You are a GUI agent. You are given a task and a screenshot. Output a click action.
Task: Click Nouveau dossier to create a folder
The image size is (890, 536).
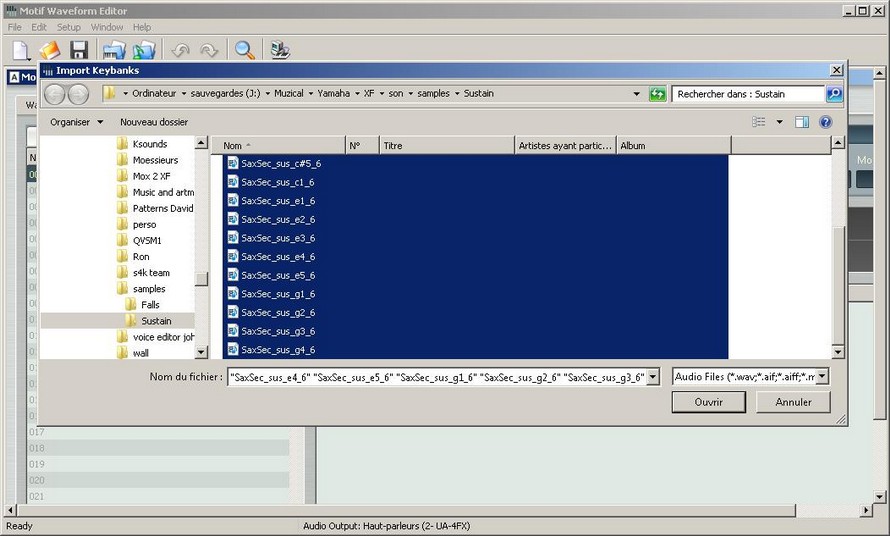coord(154,122)
